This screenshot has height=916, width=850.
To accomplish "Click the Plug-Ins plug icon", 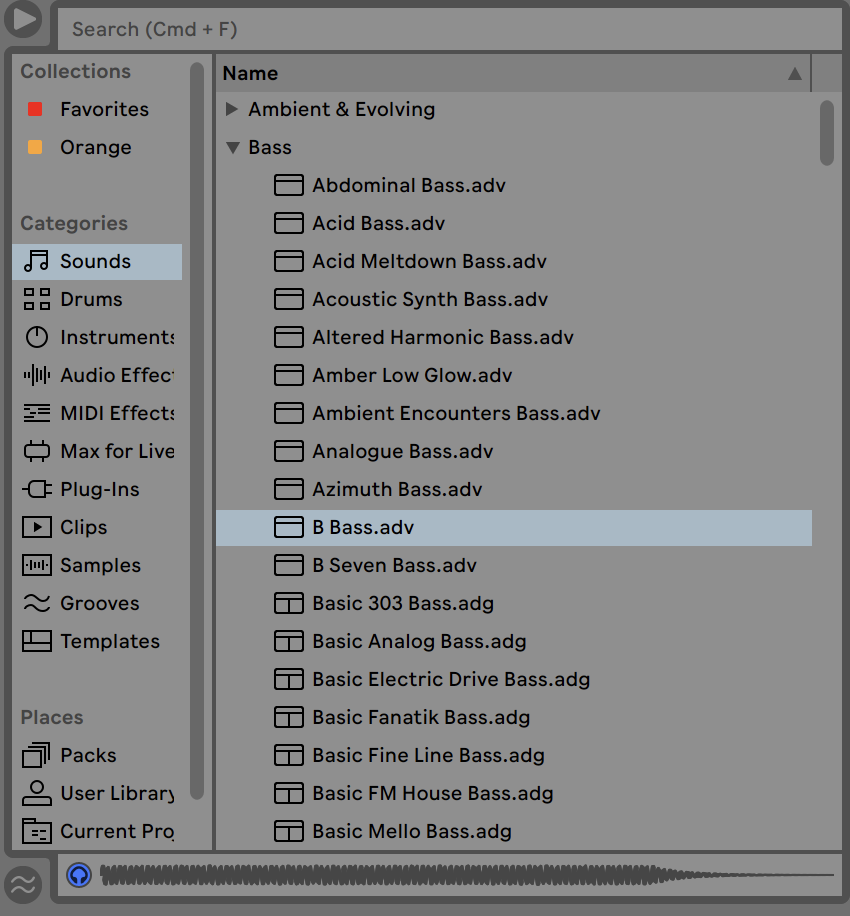I will click(x=36, y=489).
